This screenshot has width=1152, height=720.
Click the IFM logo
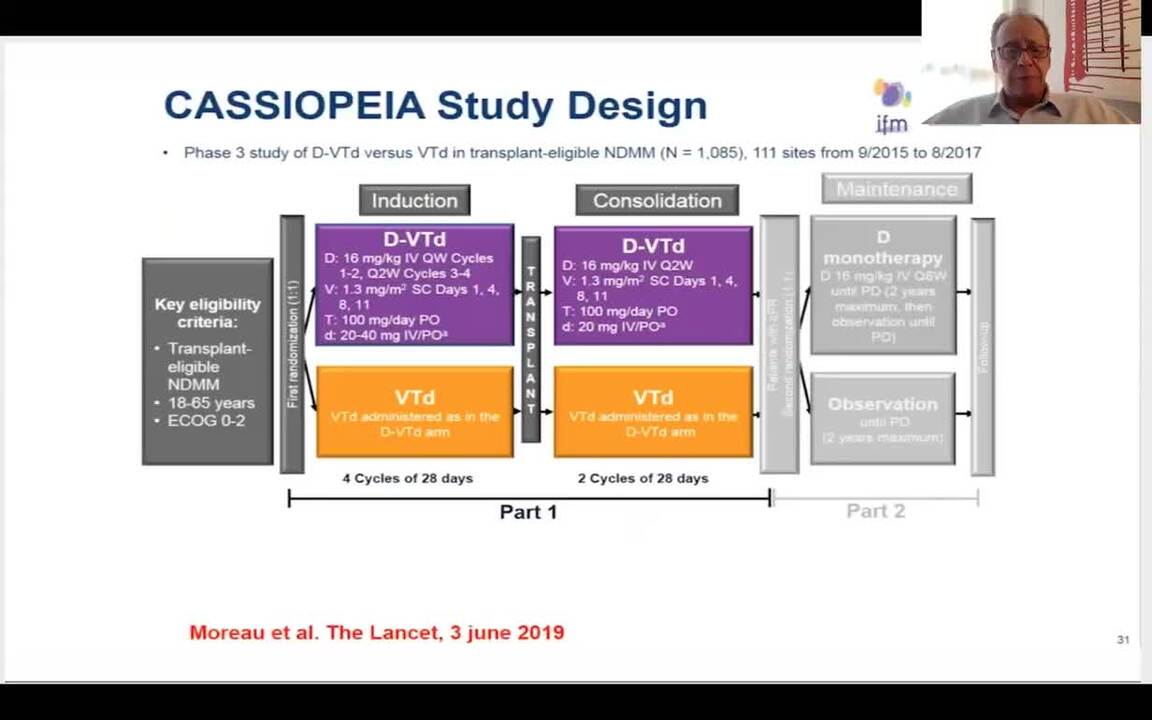tap(891, 107)
